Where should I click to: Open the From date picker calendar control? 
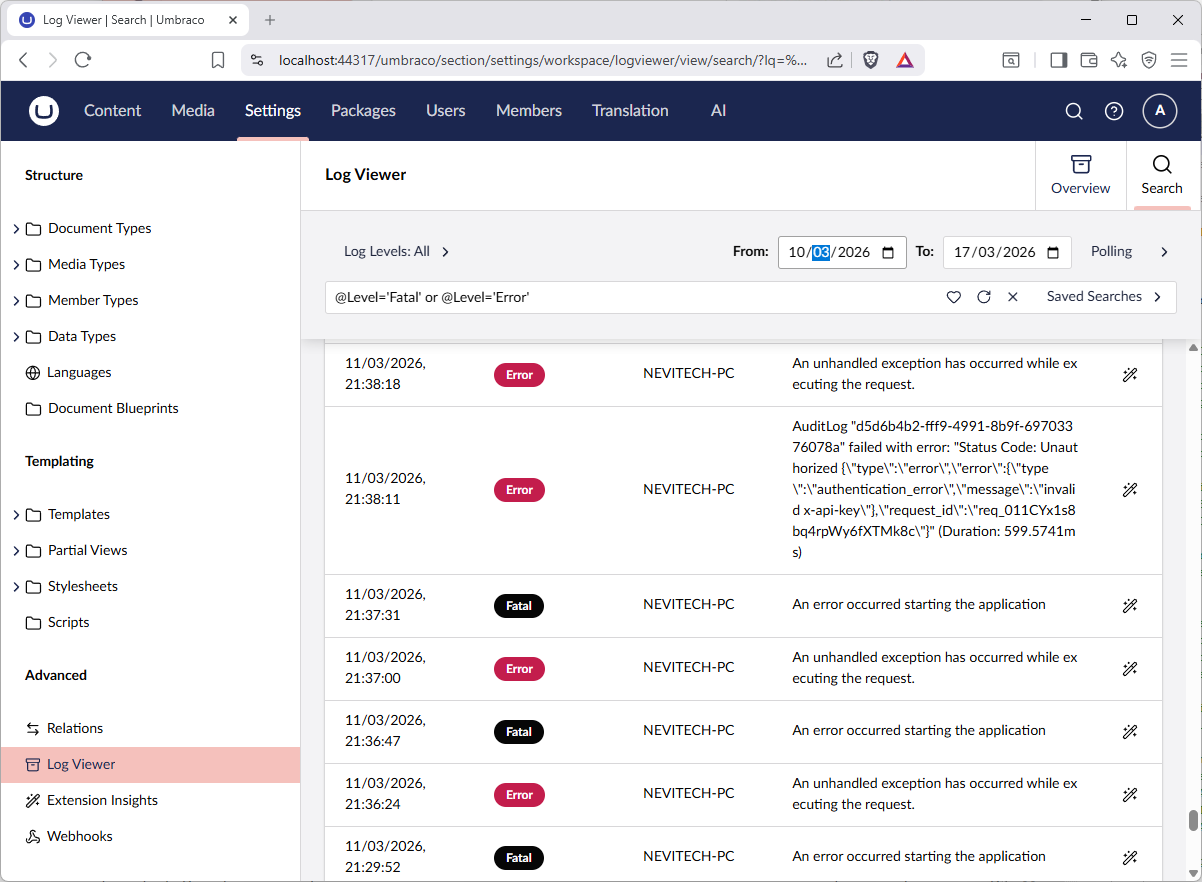coord(888,252)
